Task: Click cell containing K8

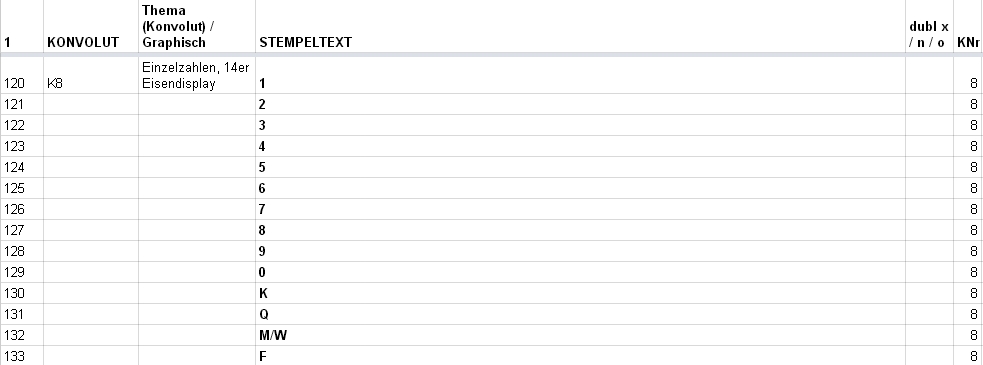Action: tap(91, 75)
